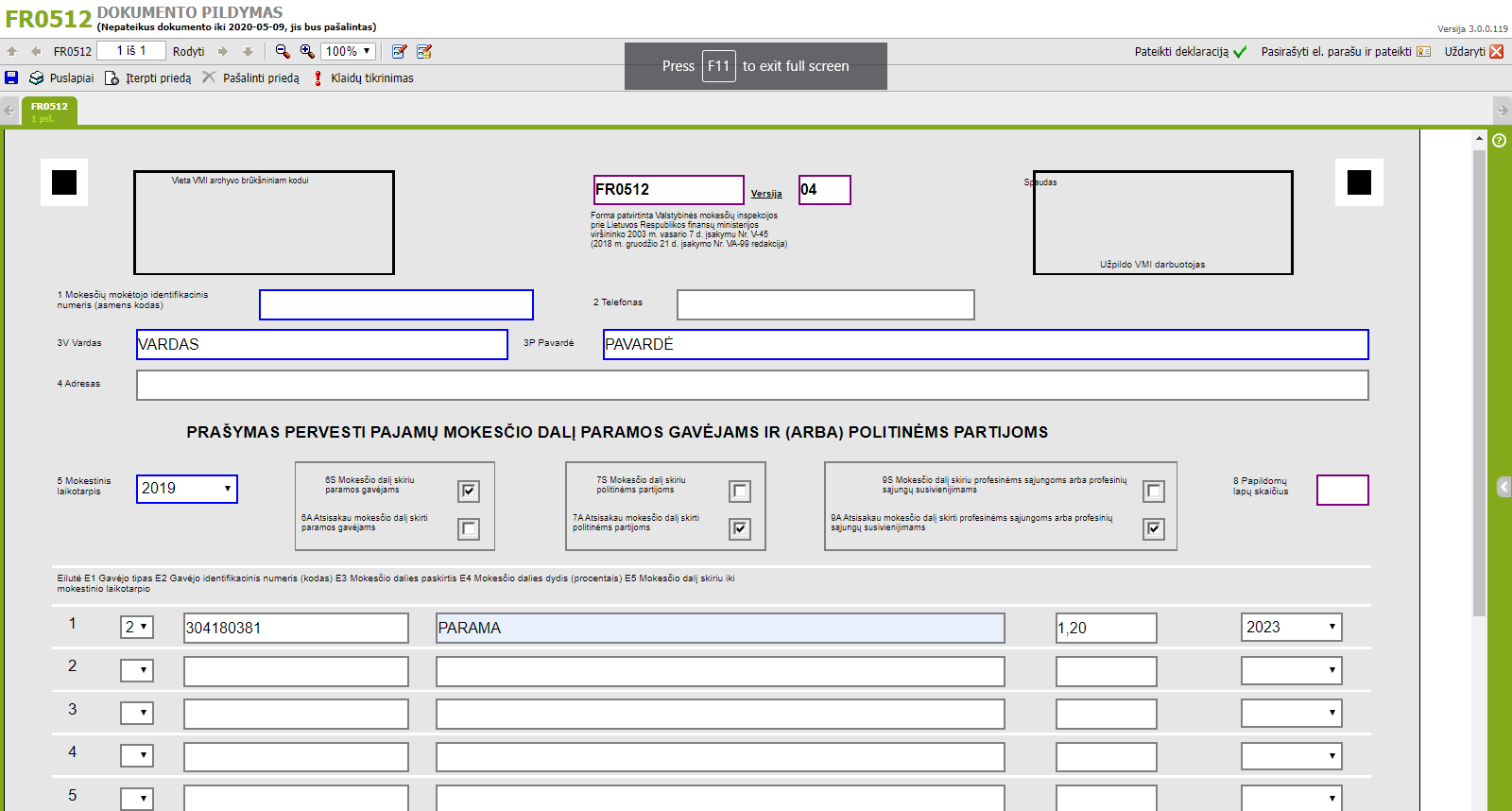The height and width of the screenshot is (811, 1512).
Task: Click the red Uždaryti close icon
Action: click(1497, 52)
